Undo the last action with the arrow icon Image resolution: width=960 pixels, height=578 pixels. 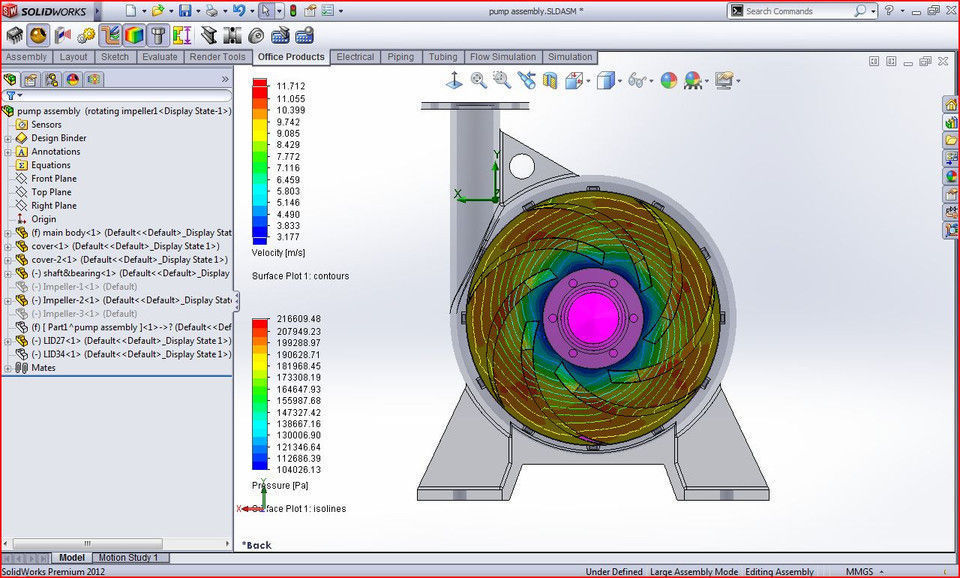coord(238,10)
